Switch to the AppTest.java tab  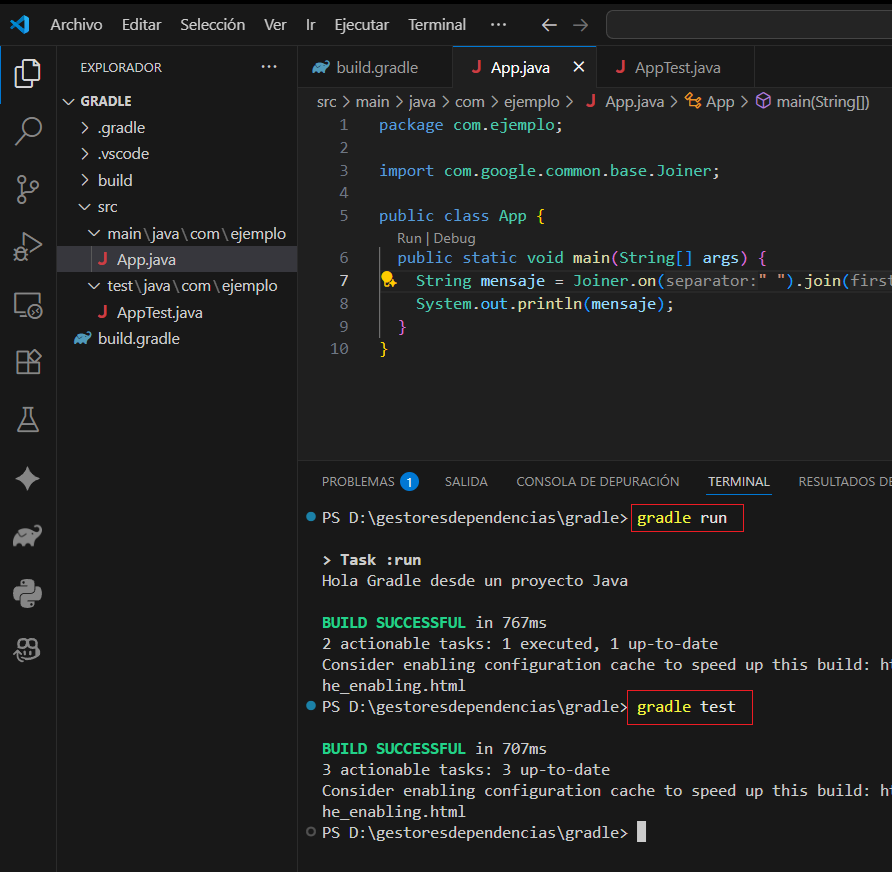click(x=677, y=68)
